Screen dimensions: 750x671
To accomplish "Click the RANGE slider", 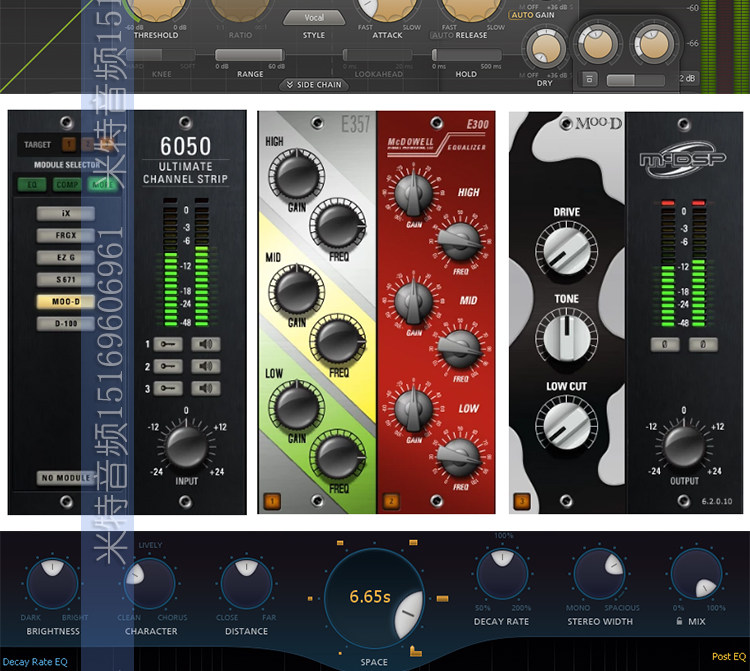I will (250, 55).
